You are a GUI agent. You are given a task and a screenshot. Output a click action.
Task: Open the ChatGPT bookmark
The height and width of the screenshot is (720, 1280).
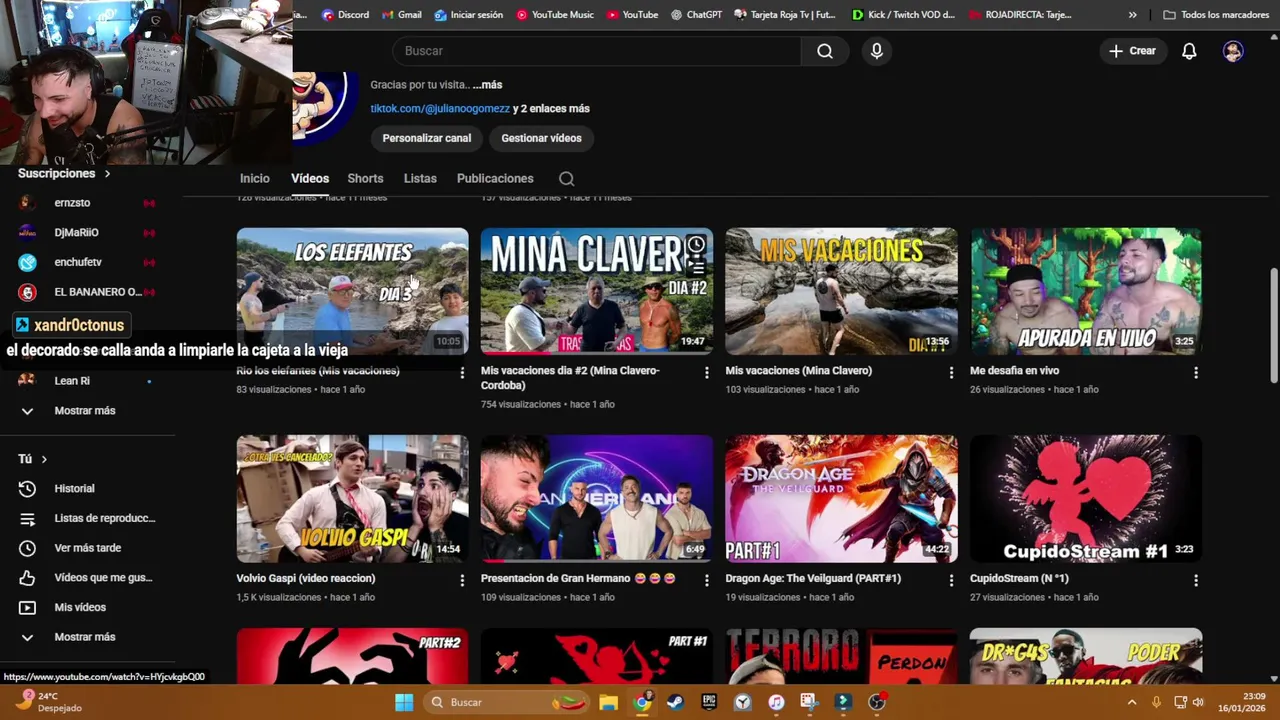696,15
